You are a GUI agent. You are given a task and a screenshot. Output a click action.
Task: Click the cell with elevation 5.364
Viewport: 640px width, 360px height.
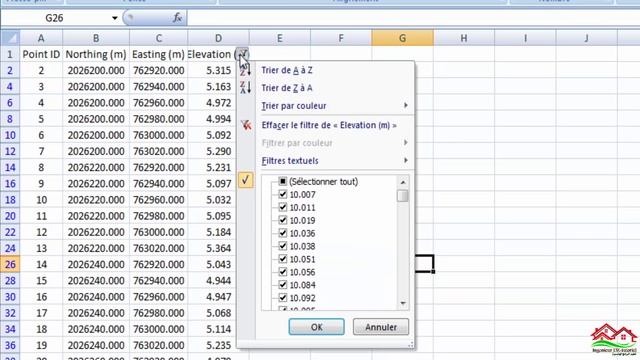pos(212,248)
